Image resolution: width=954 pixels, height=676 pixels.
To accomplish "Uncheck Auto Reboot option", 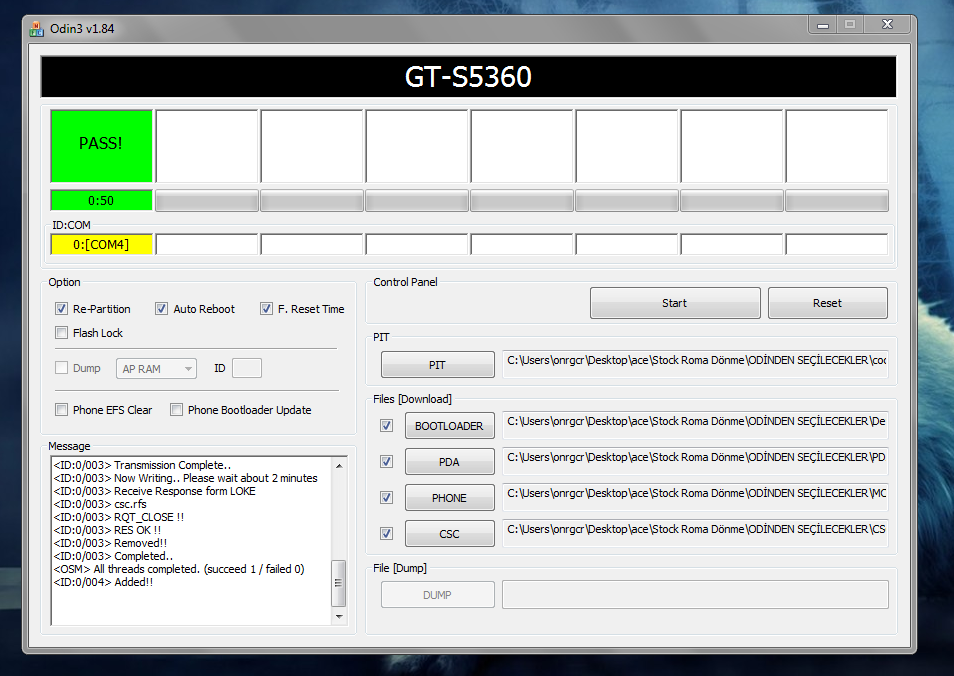I will pos(161,308).
